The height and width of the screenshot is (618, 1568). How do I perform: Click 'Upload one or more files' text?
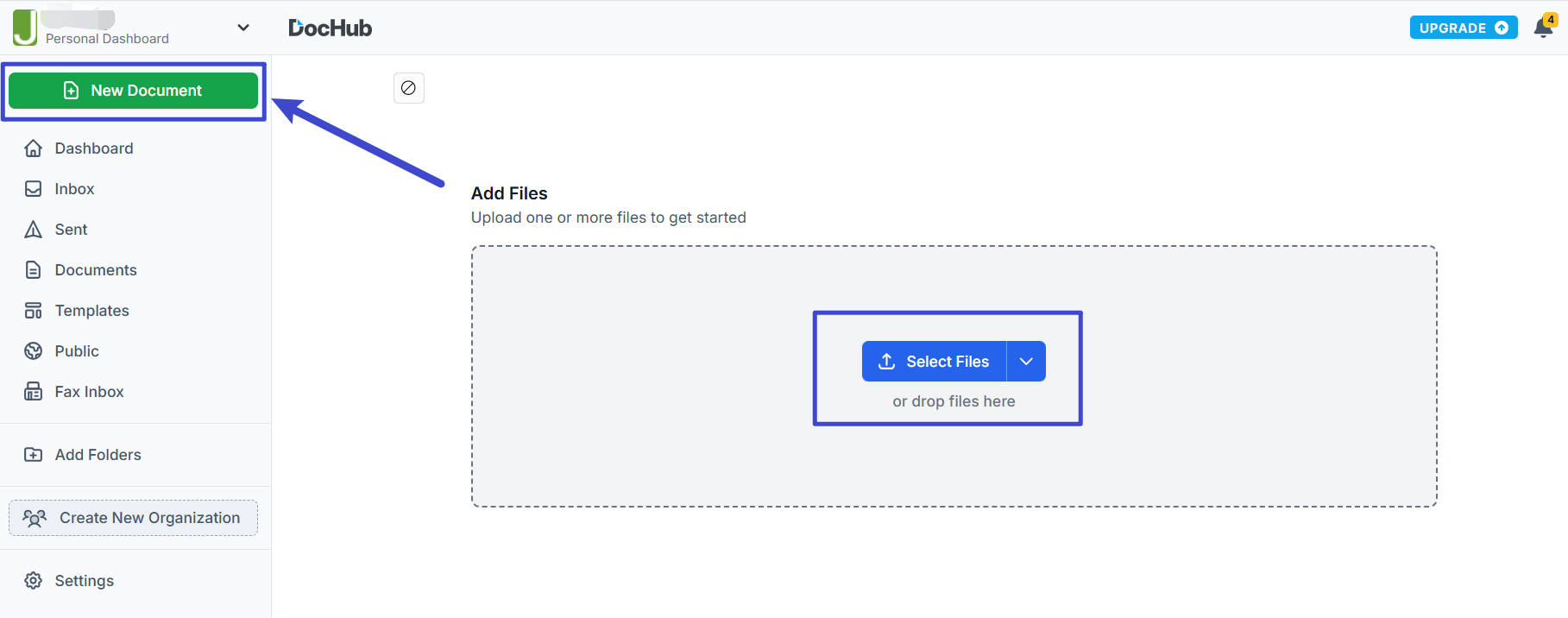pyautogui.click(x=608, y=218)
